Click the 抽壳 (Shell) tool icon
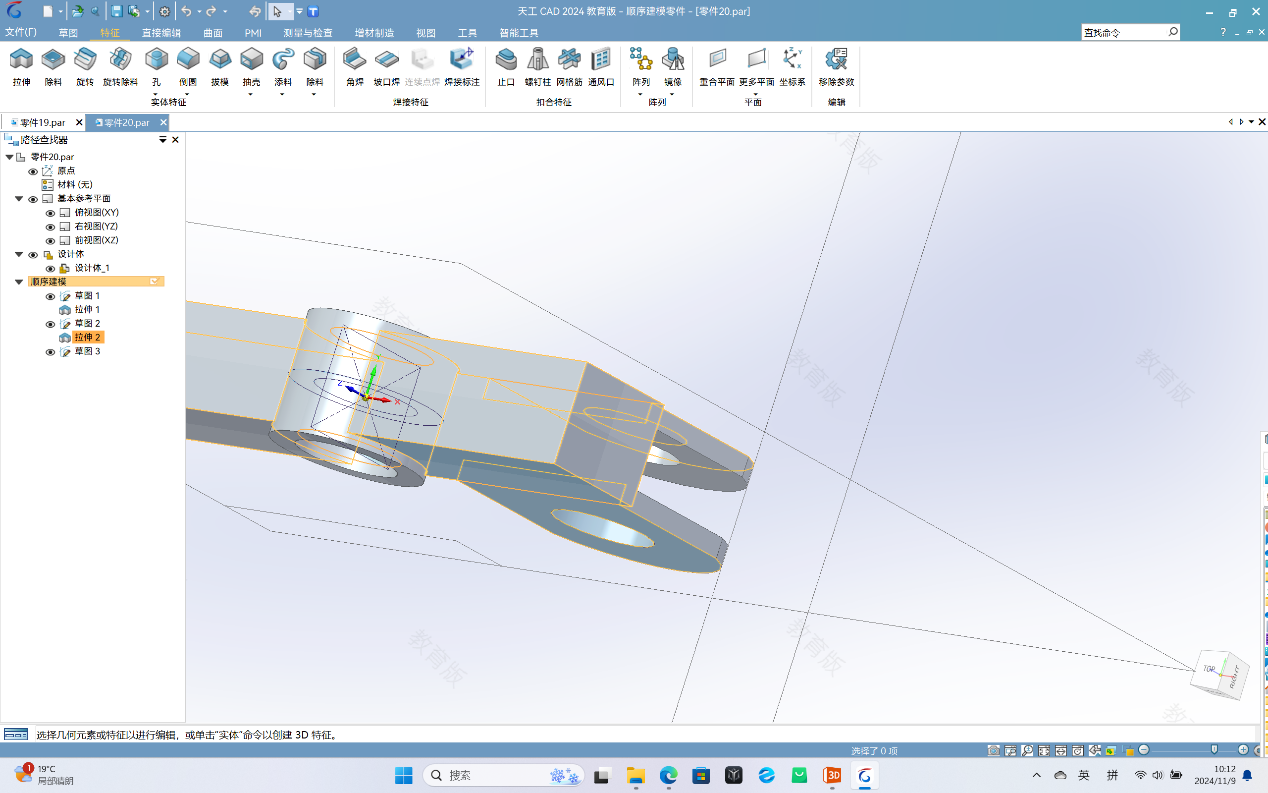 (x=251, y=60)
